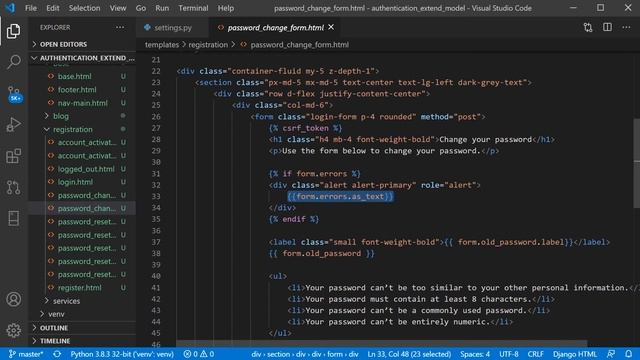The image size is (640, 360).
Task: Open the Terminal menu
Action: pyautogui.click(x=193, y=8)
